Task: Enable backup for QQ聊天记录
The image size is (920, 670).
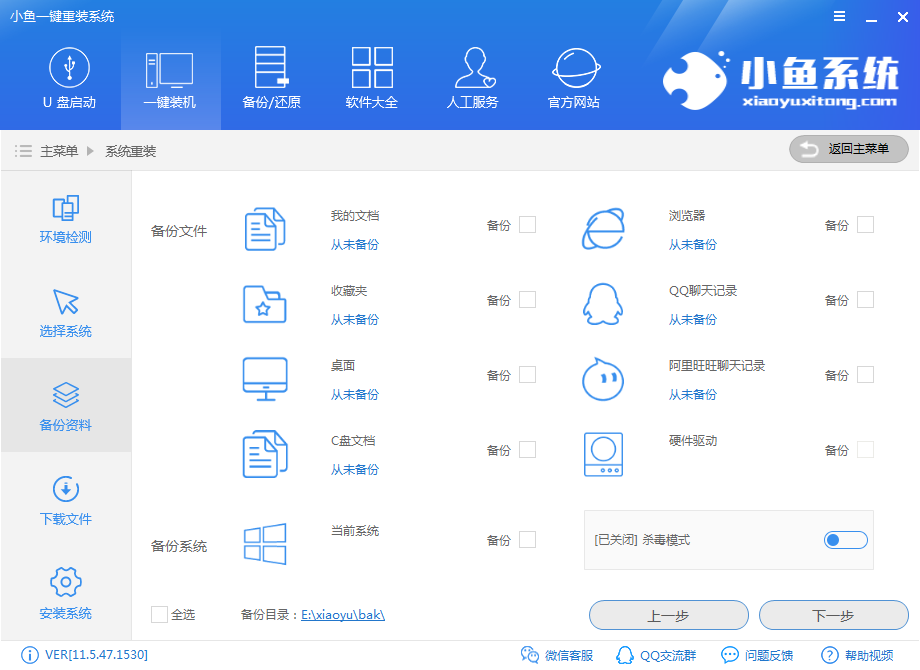Action: click(865, 300)
